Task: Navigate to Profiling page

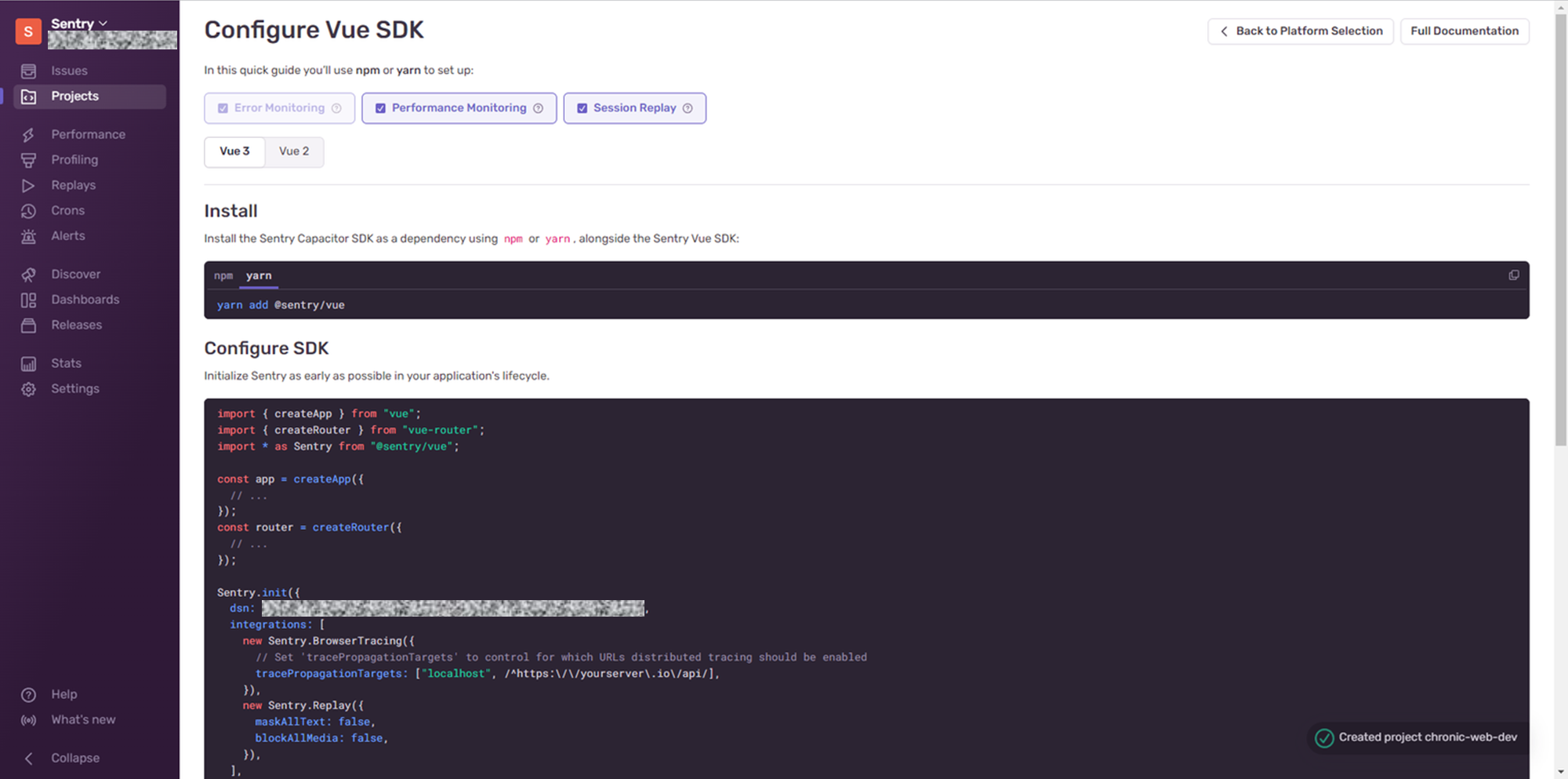Action: coord(74,159)
